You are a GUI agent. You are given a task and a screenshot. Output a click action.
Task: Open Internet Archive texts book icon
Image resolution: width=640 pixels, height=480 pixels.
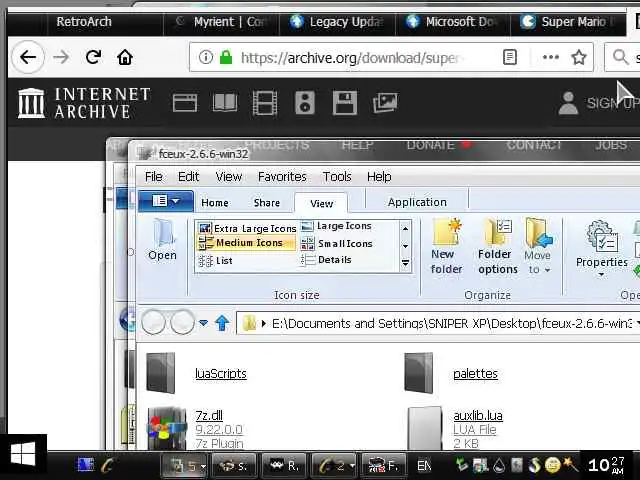pyautogui.click(x=225, y=102)
